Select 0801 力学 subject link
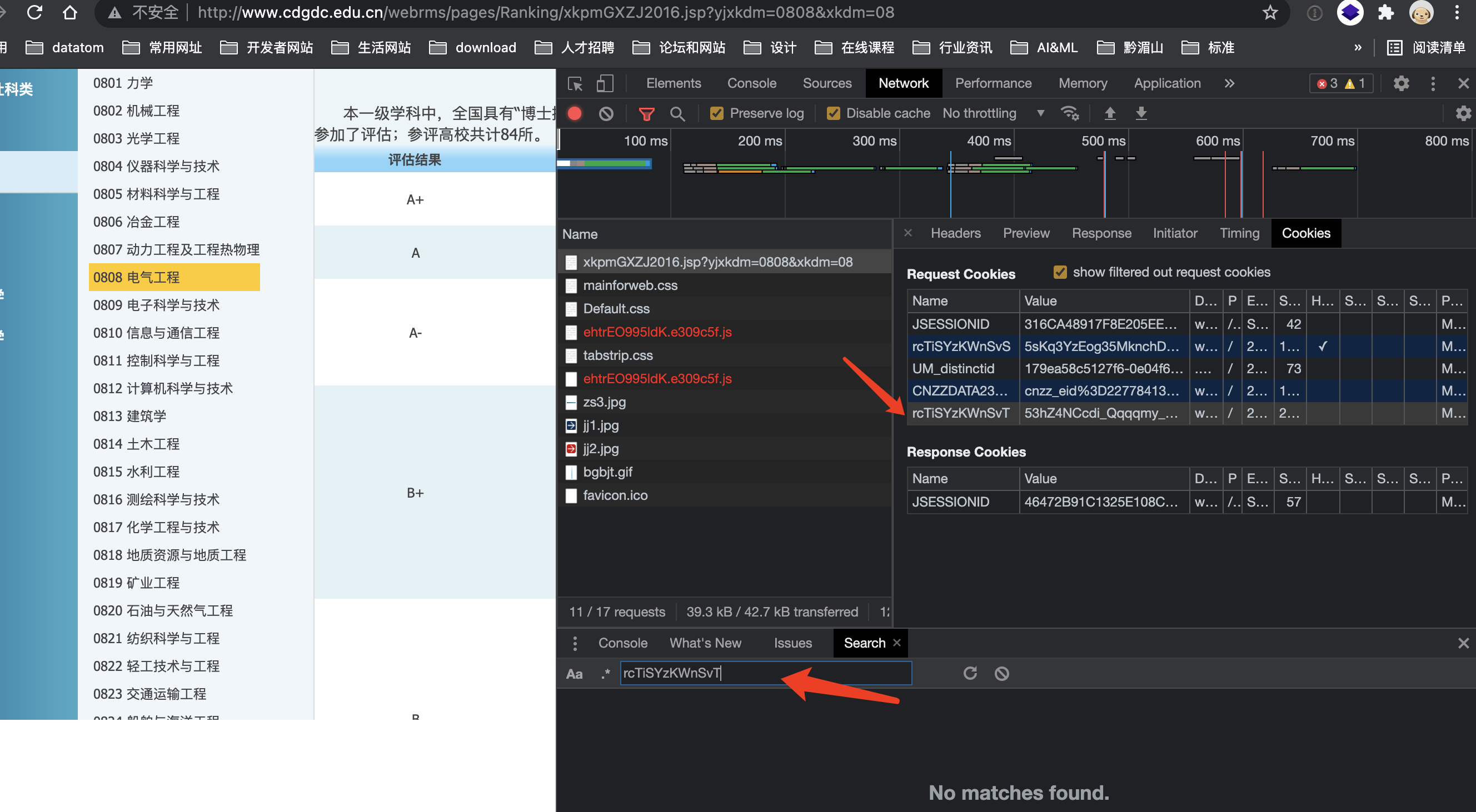The height and width of the screenshot is (812, 1476). click(123, 83)
